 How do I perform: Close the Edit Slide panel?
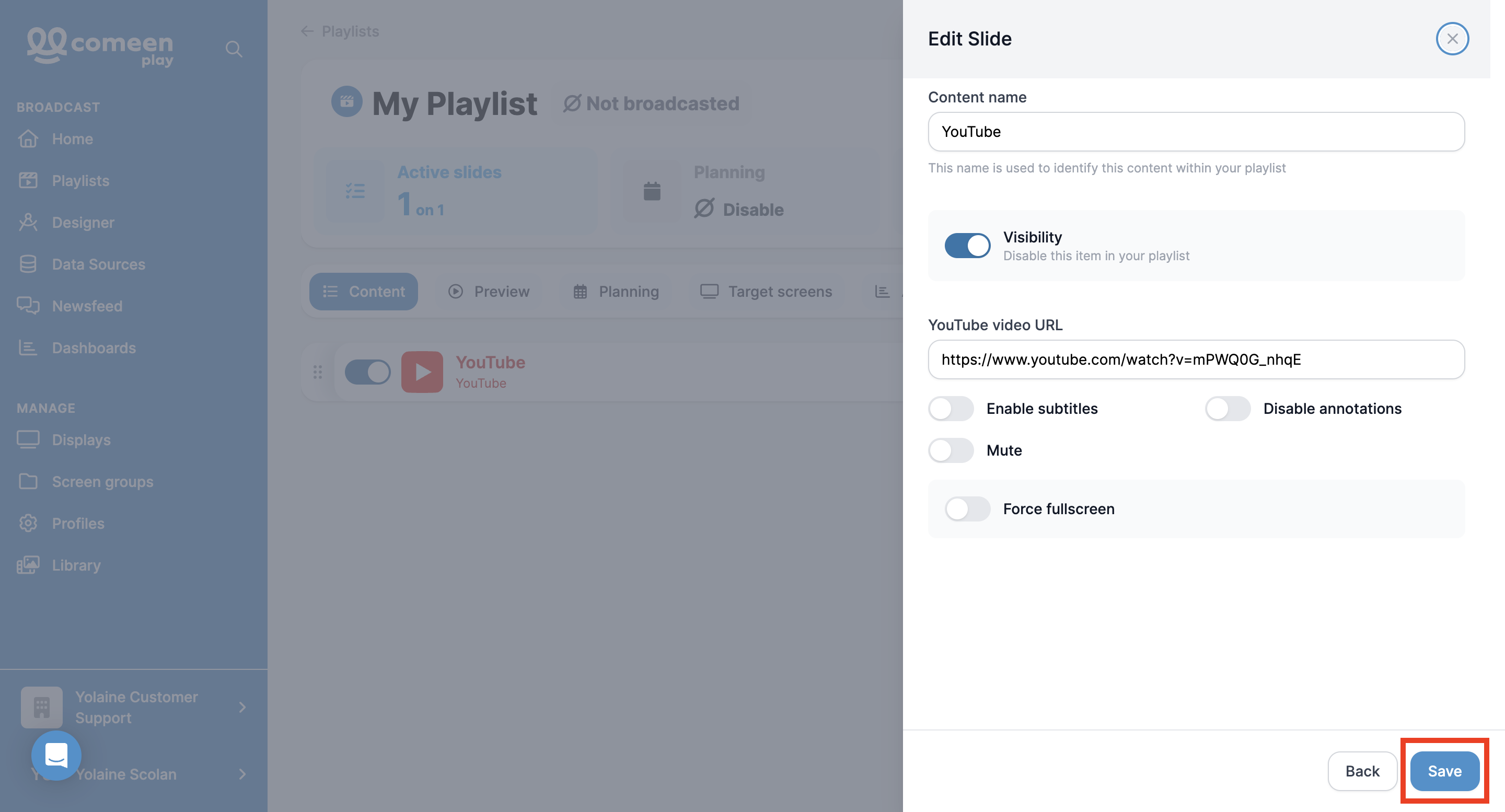coord(1452,39)
